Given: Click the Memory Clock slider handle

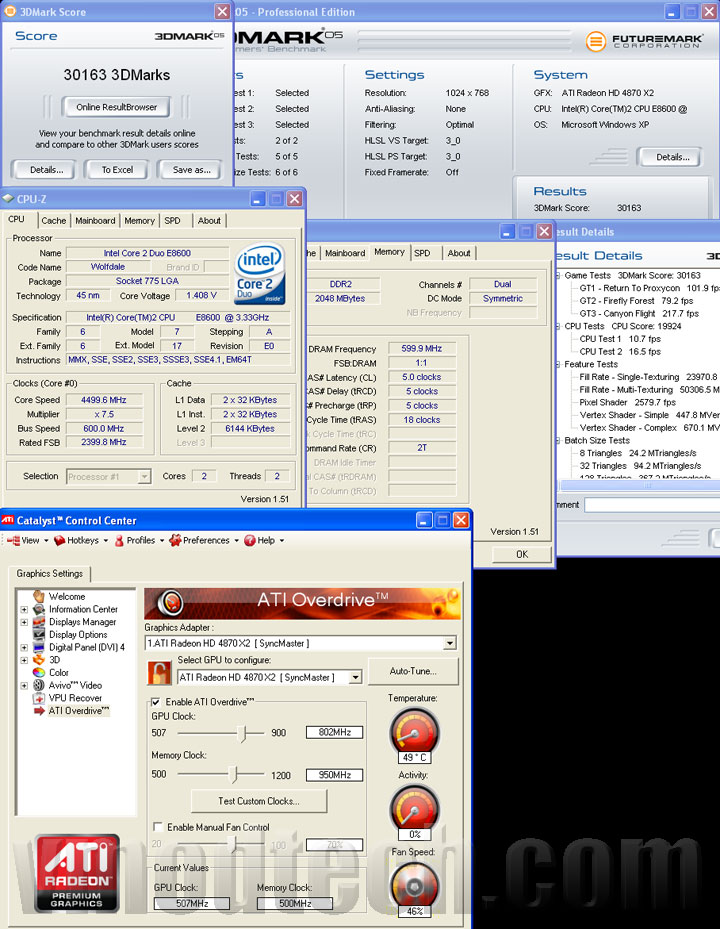Looking at the screenshot, I should pyautogui.click(x=233, y=774).
